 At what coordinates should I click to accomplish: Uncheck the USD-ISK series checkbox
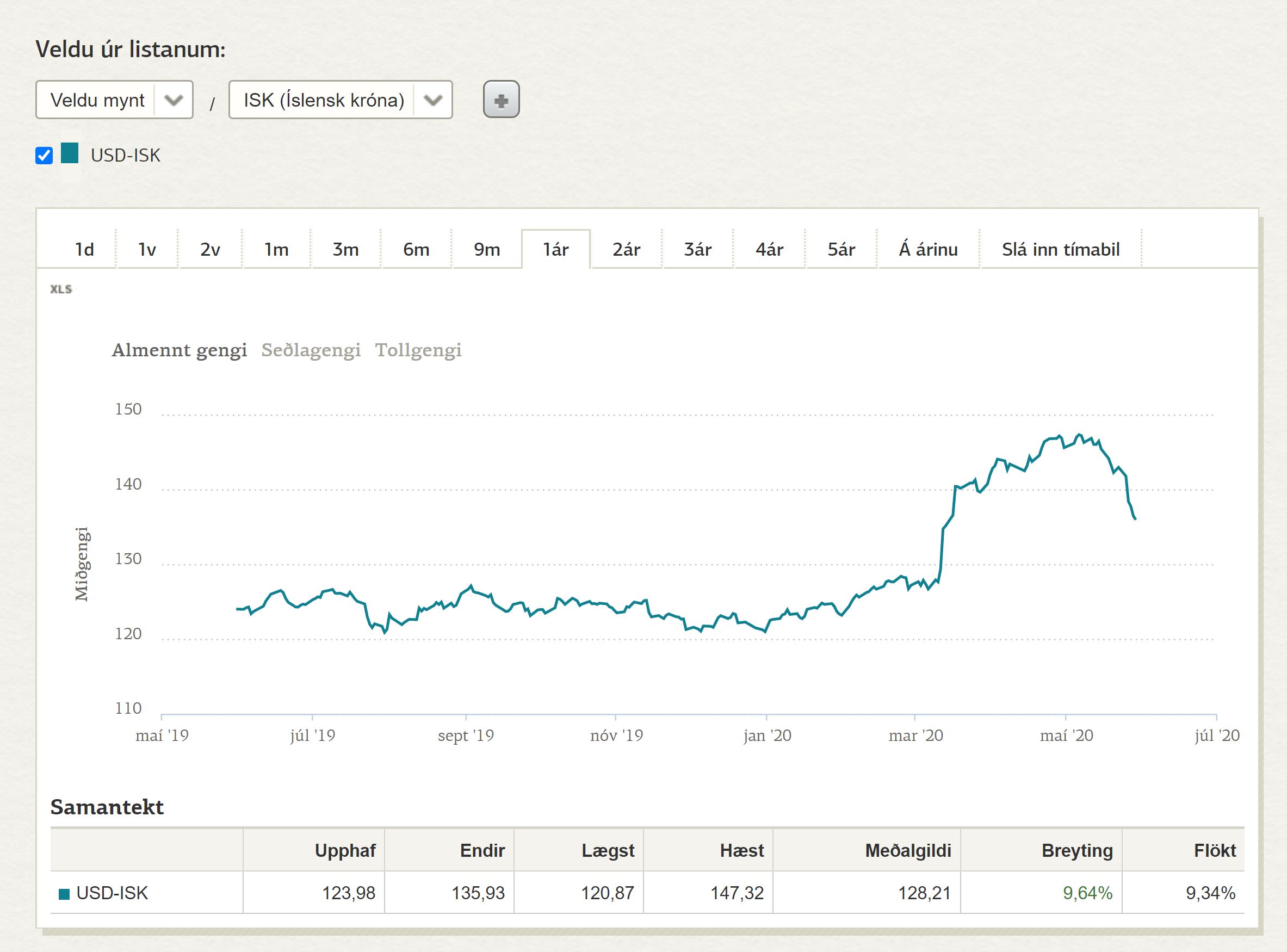click(44, 155)
